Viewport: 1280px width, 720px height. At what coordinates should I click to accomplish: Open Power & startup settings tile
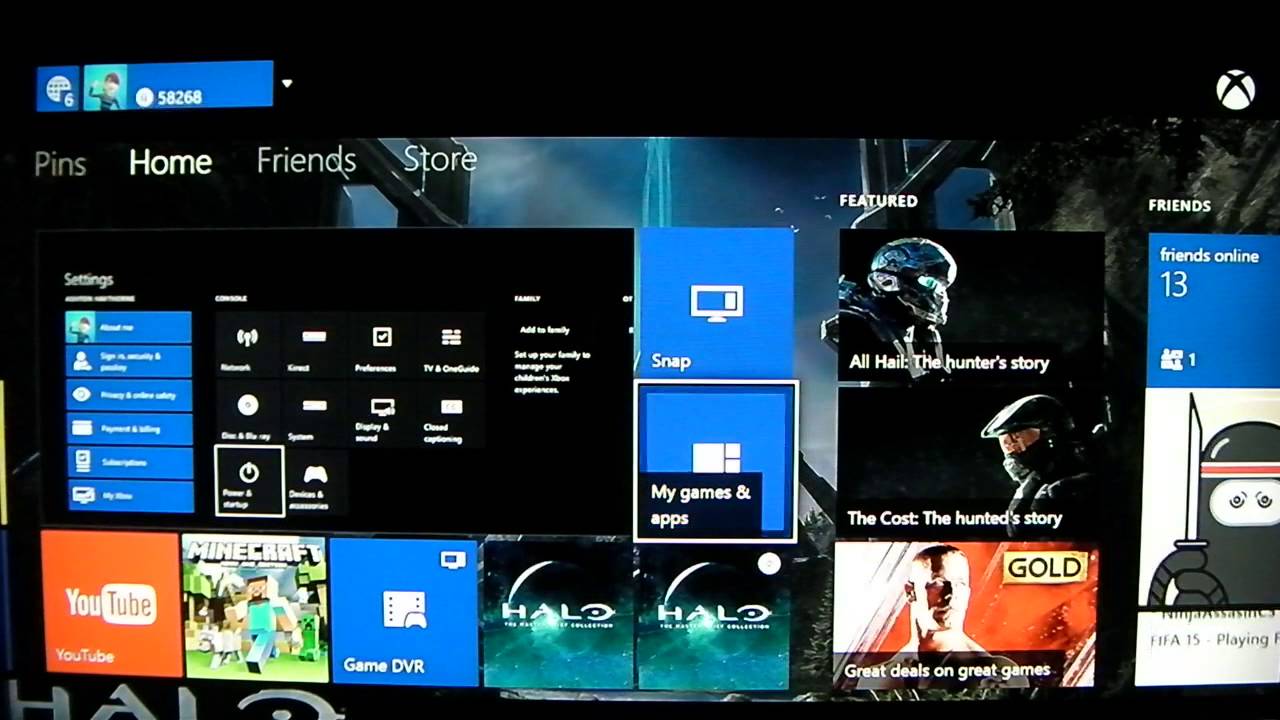coord(249,481)
